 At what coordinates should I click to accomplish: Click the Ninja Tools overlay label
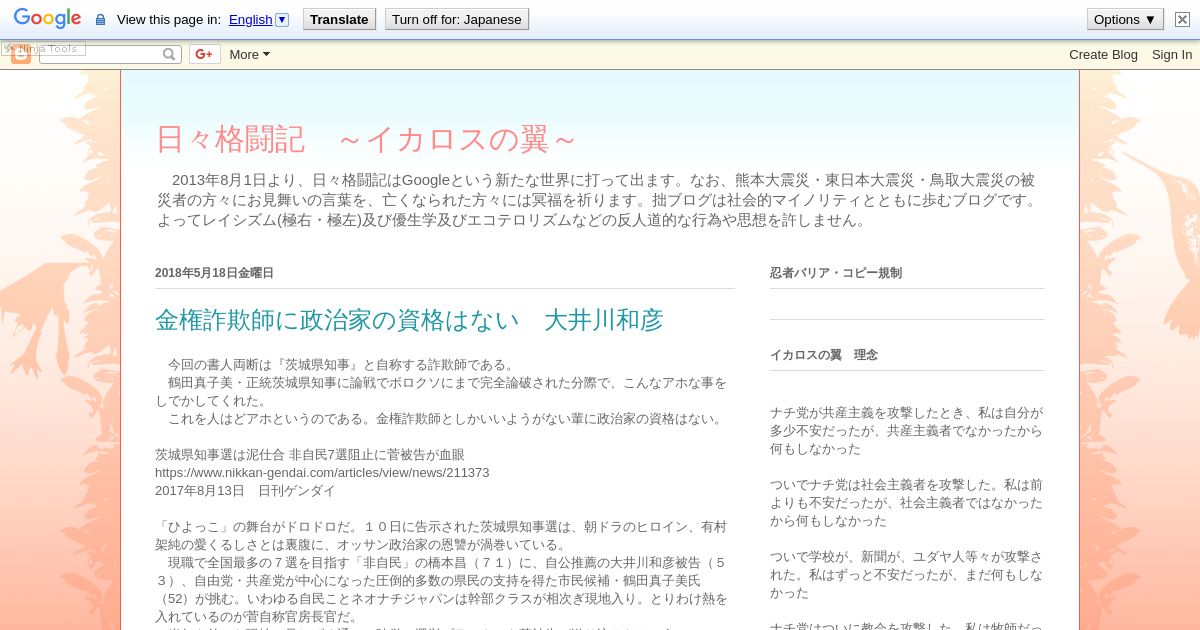[x=44, y=48]
